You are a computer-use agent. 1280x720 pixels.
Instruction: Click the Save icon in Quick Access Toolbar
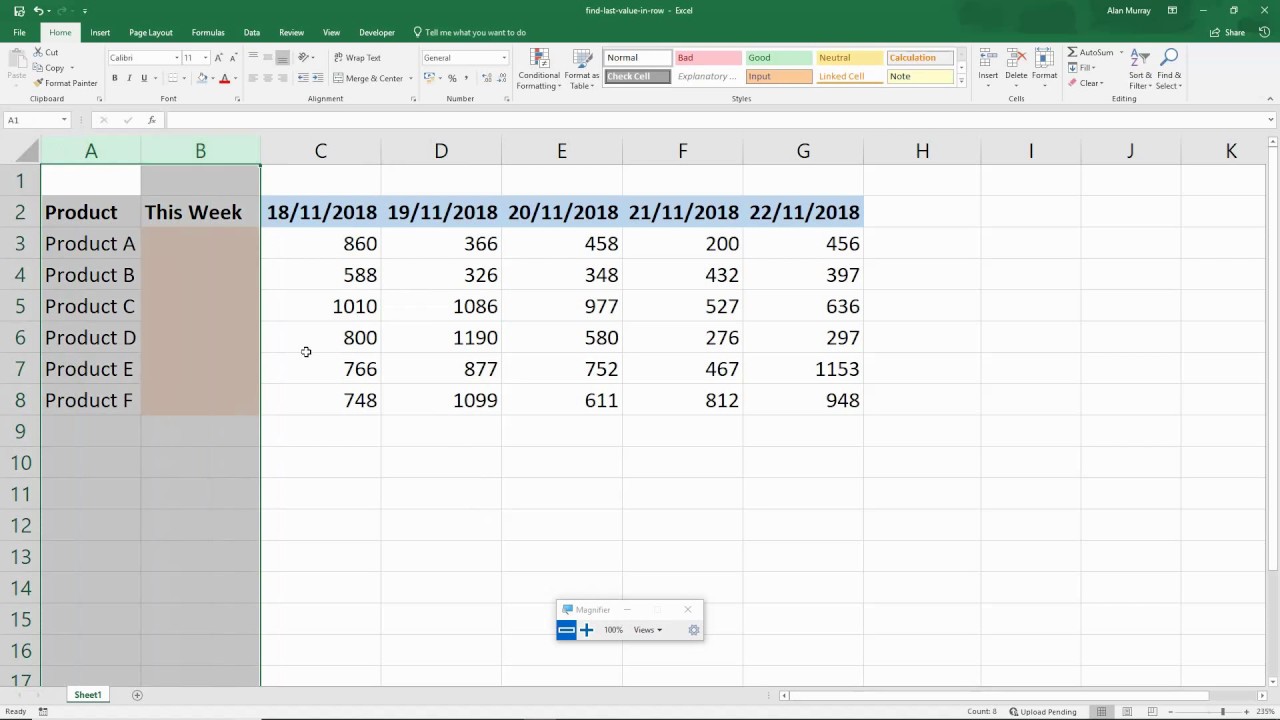click(19, 11)
